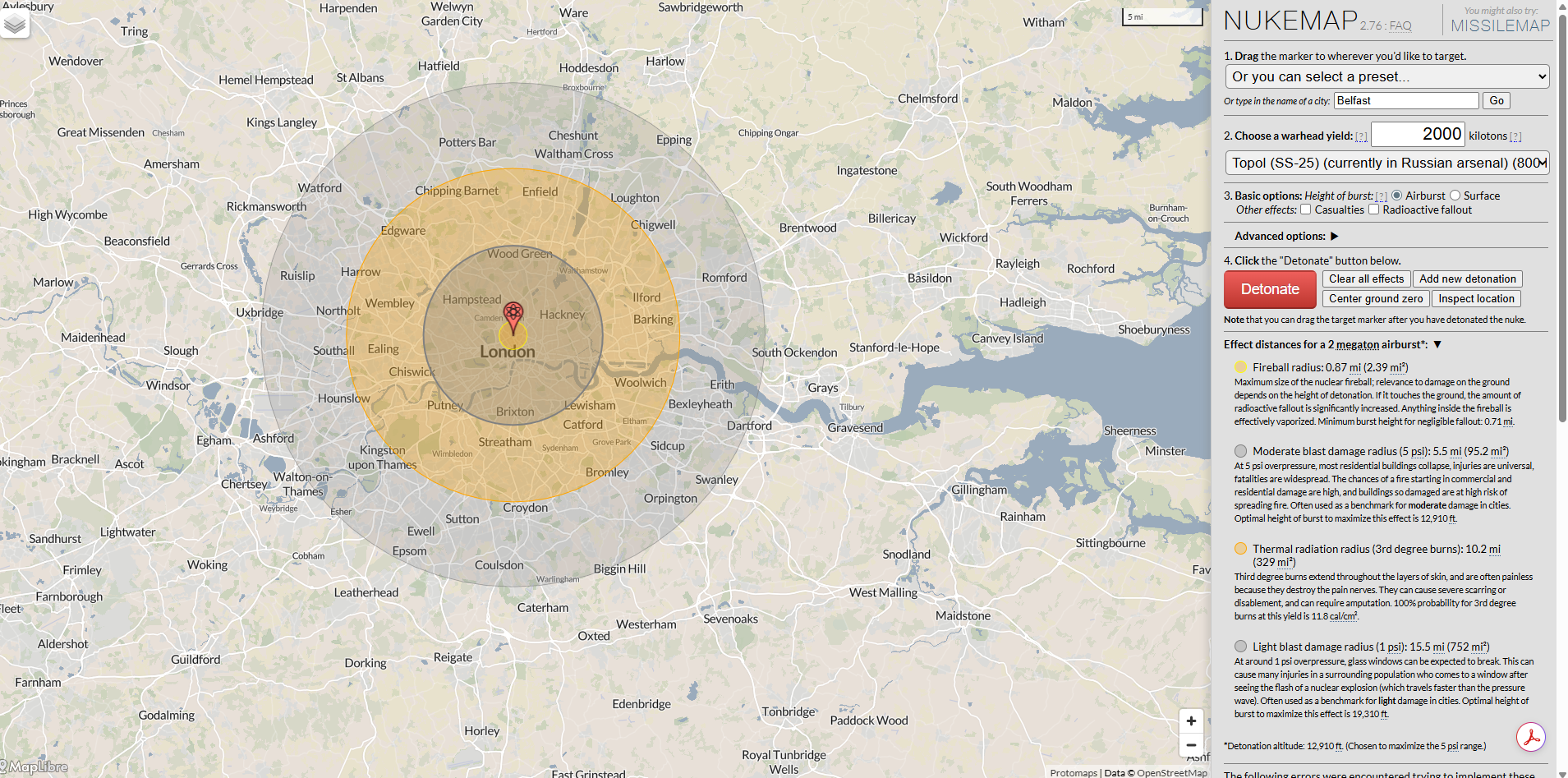The image size is (1568, 778).
Task: Enable the Casualties checkbox
Action: click(1305, 209)
